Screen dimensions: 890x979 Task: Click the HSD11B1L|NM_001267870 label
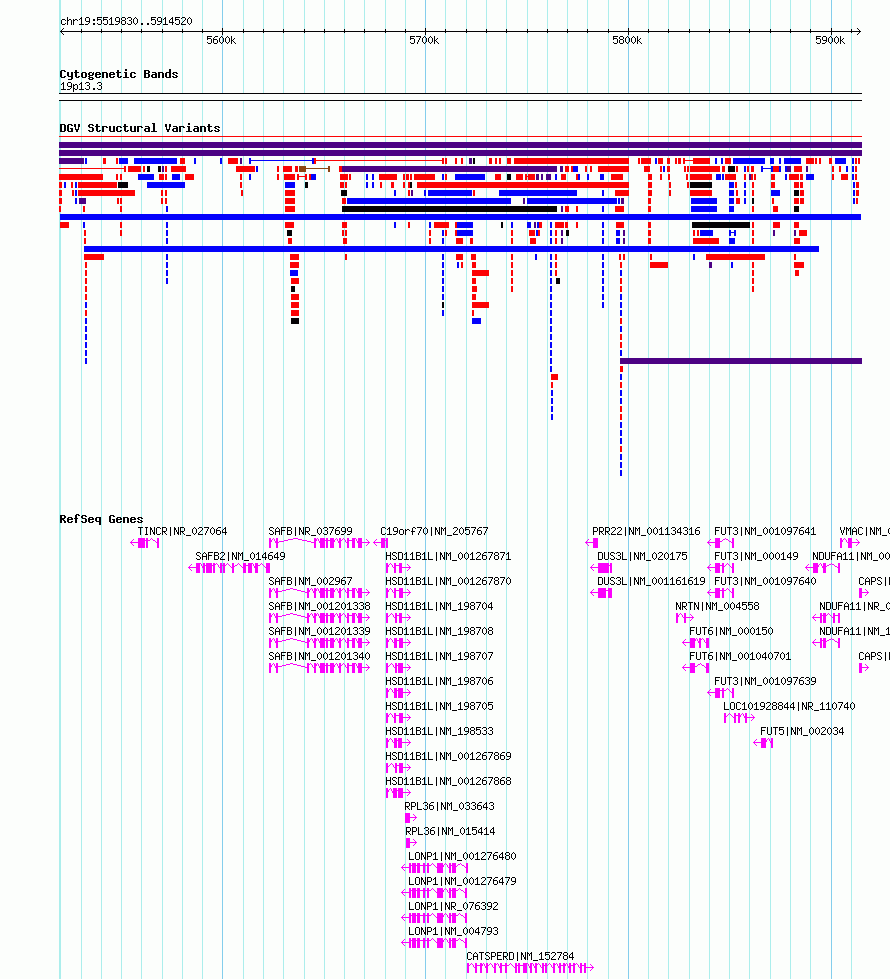coord(448,581)
